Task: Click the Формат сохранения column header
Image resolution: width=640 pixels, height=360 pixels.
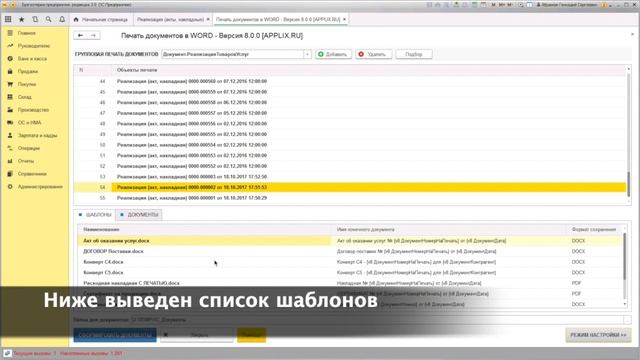Action: tap(593, 230)
